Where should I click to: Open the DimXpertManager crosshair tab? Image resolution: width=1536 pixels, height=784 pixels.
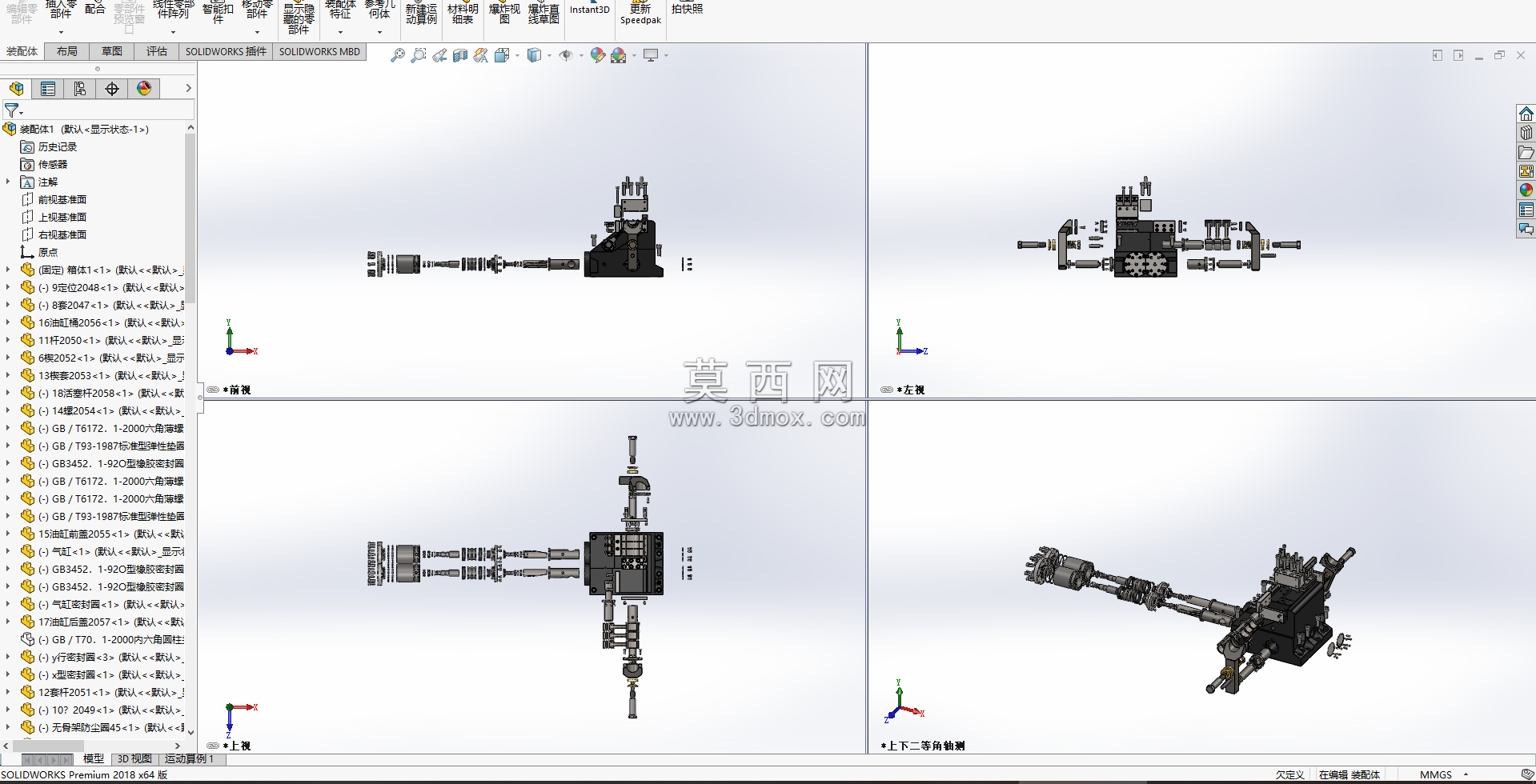112,89
